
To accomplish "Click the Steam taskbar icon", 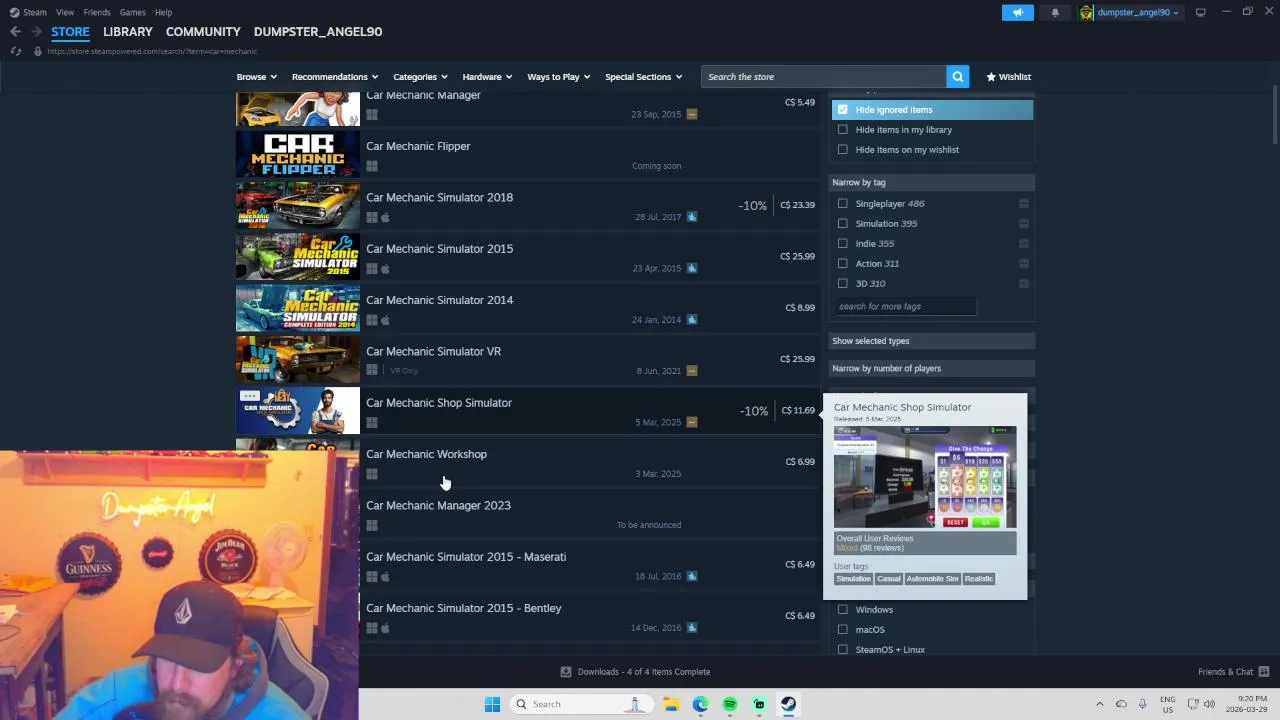I will tap(788, 704).
